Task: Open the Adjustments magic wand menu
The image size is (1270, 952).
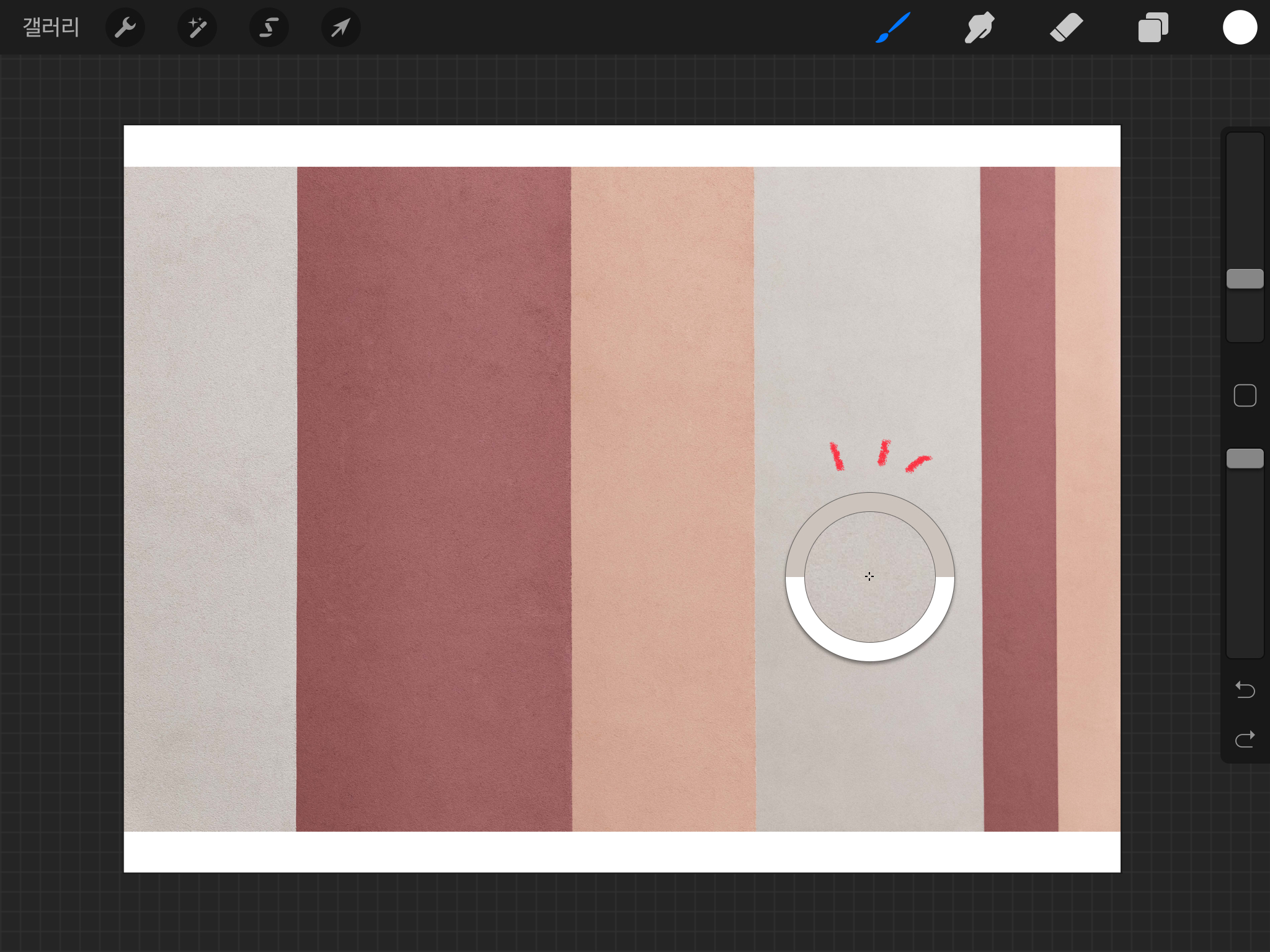Action: click(197, 27)
